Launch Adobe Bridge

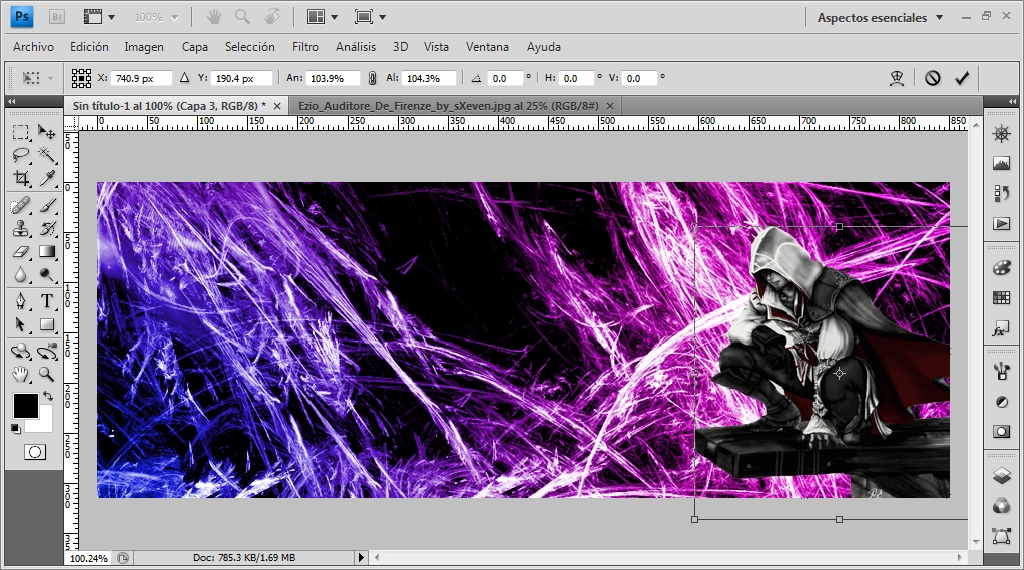tap(57, 17)
